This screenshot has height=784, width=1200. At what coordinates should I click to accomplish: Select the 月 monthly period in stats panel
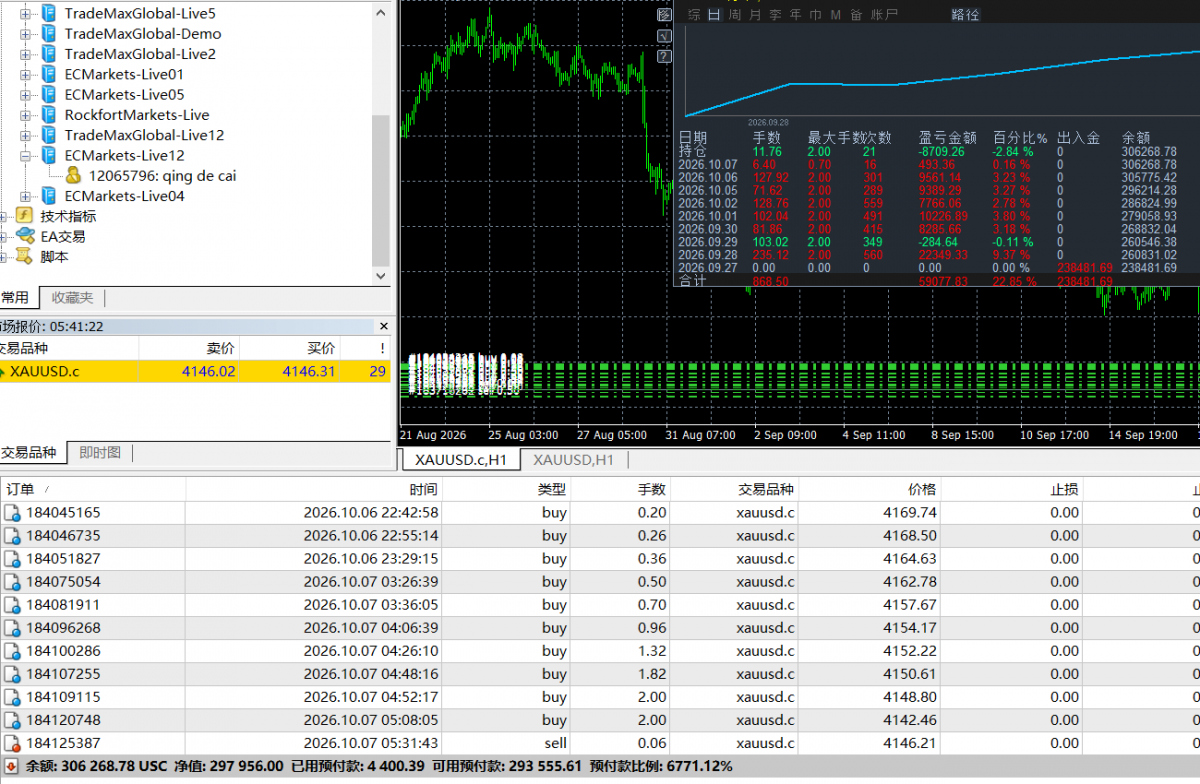pyautogui.click(x=755, y=15)
